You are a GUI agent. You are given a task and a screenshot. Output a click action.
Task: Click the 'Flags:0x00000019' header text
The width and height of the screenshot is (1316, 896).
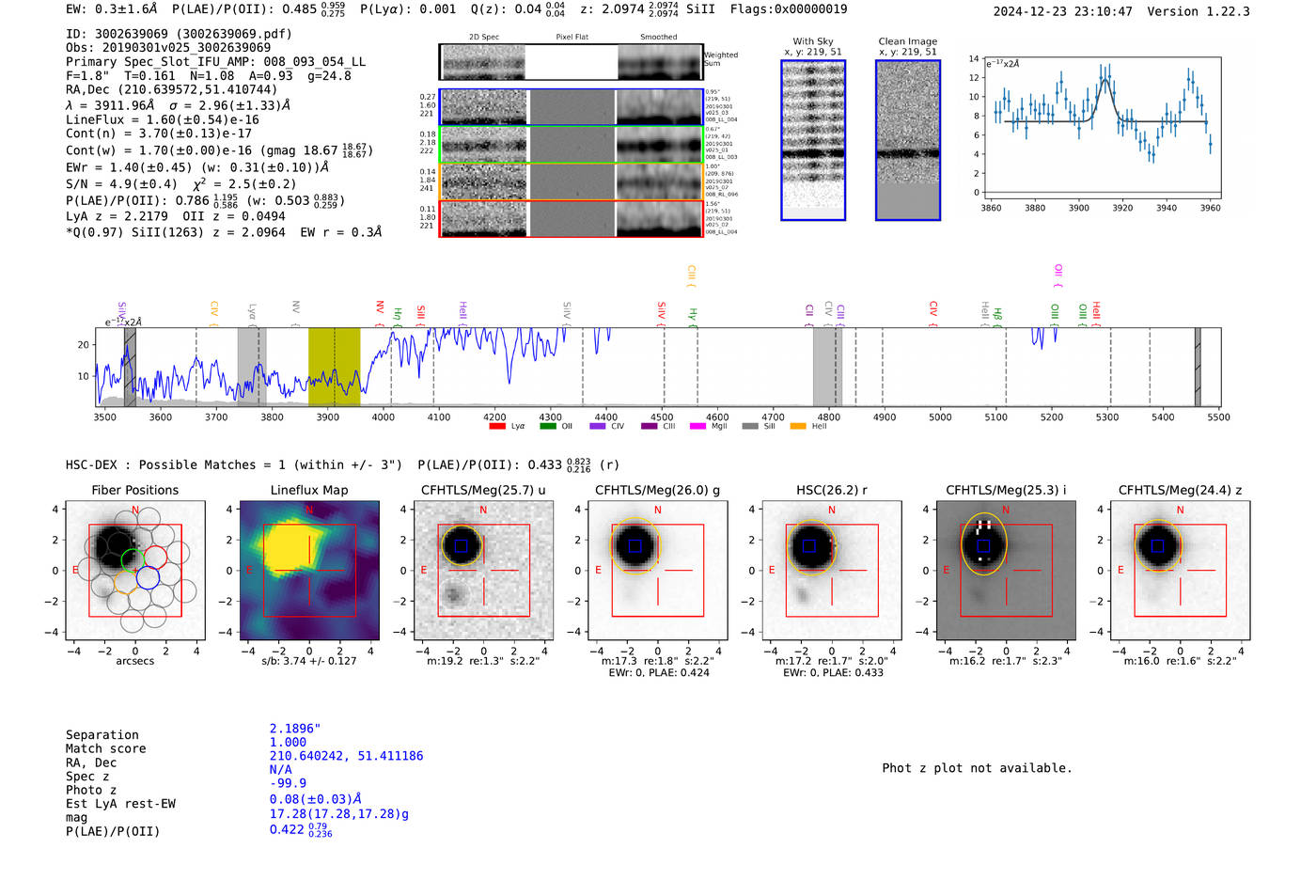coord(789,9)
